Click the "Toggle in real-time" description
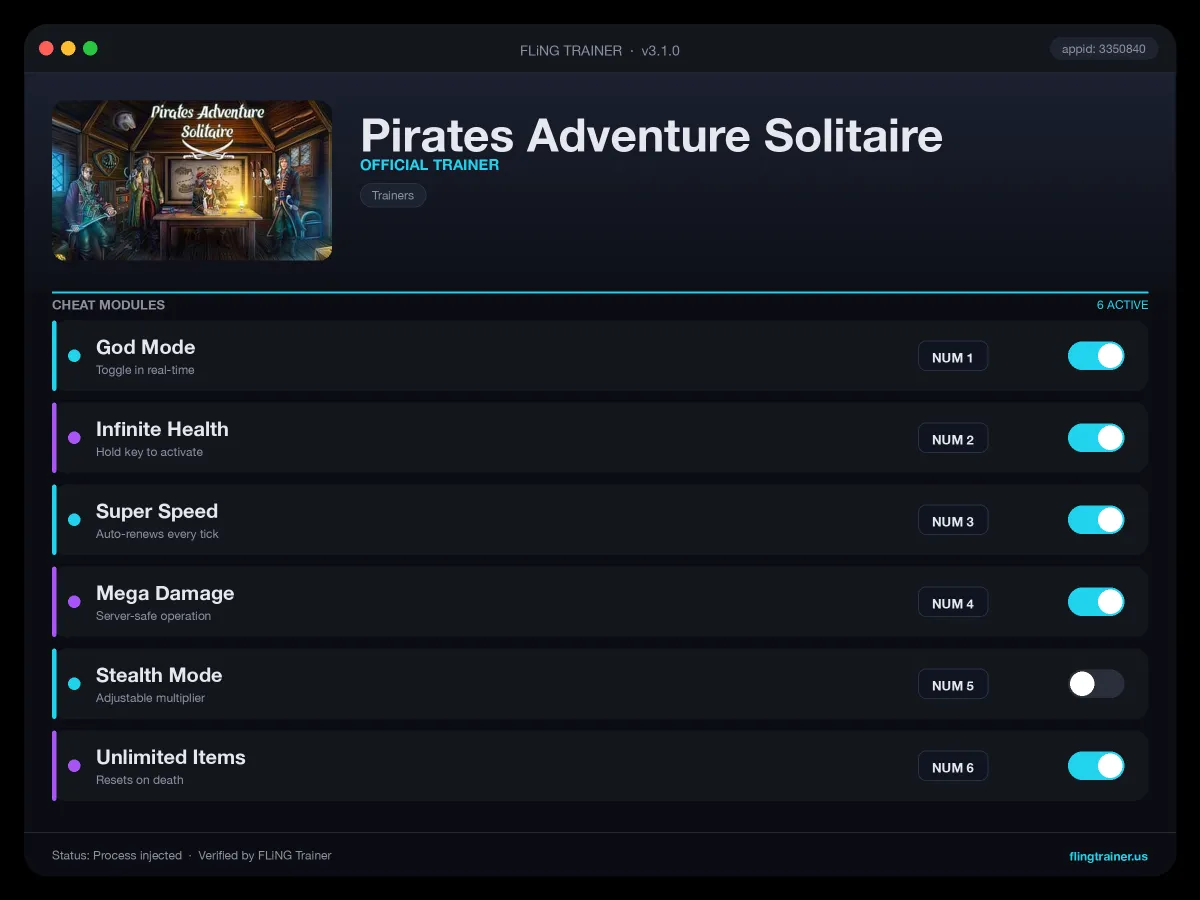This screenshot has height=900, width=1200. point(145,370)
